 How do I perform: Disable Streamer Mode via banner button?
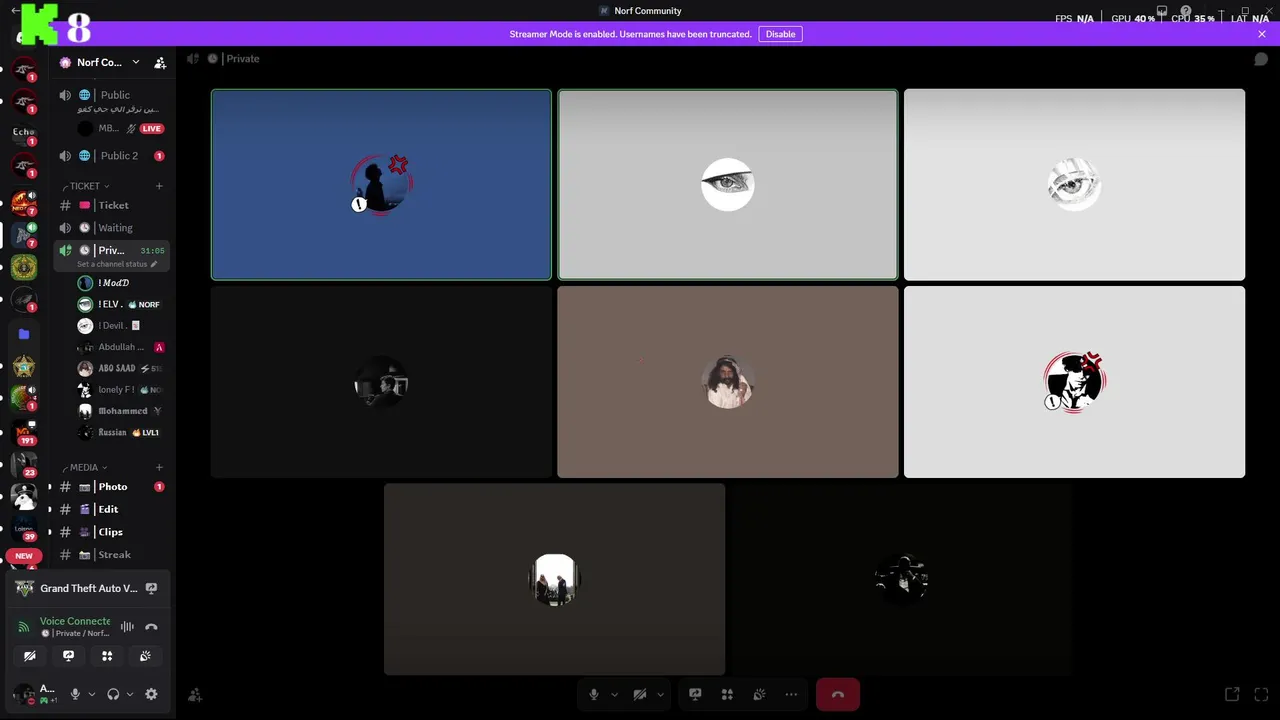click(x=780, y=34)
